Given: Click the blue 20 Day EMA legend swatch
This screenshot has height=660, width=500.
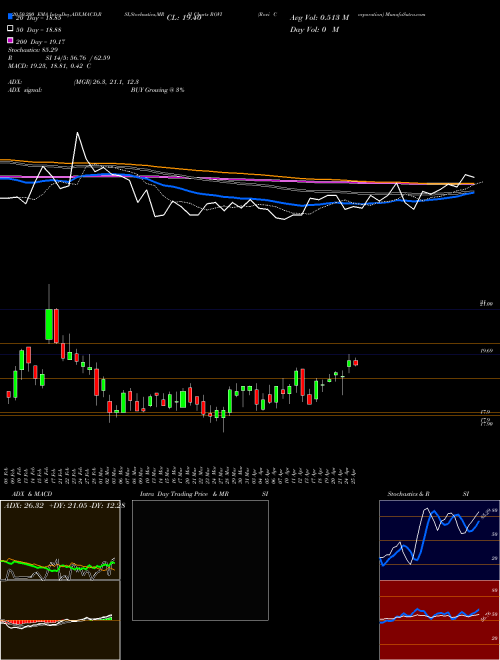Looking at the screenshot, I should pyautogui.click(x=11, y=17).
